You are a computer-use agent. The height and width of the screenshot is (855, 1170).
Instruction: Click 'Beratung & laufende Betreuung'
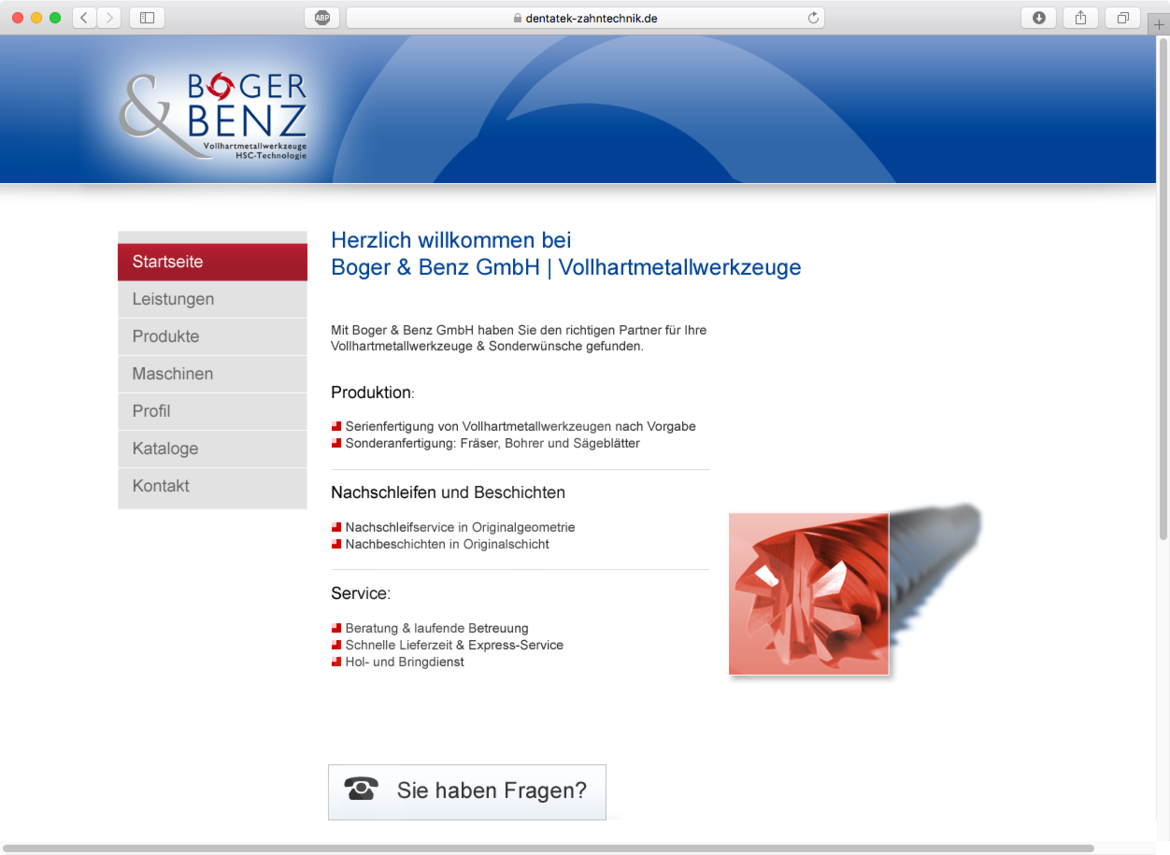tap(437, 628)
